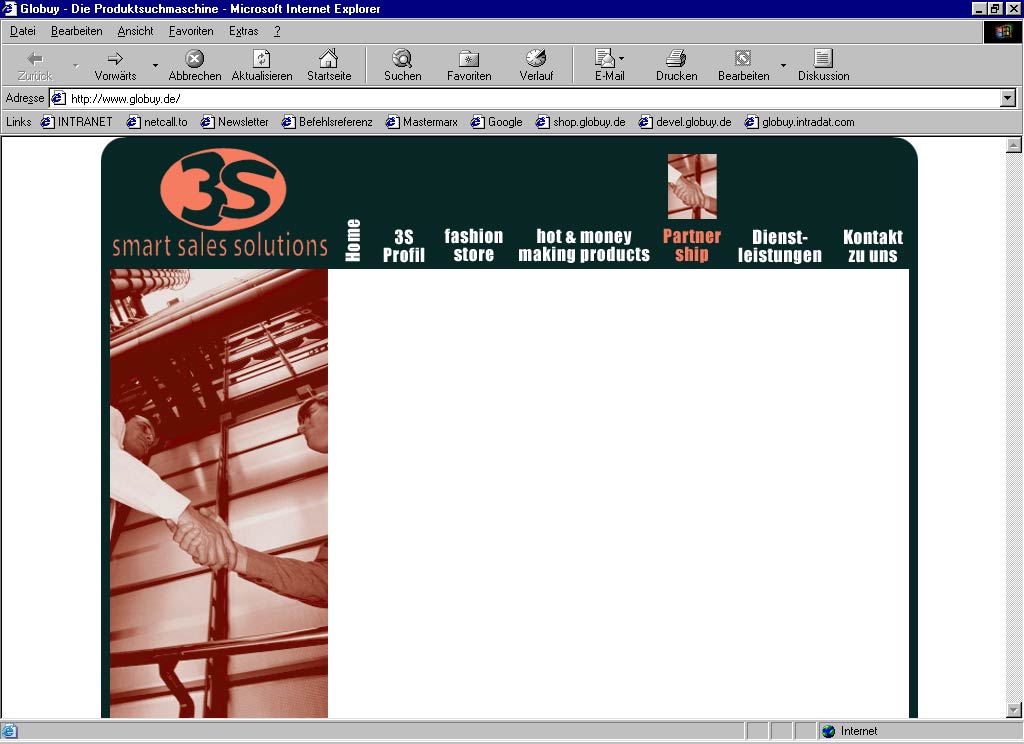Screen dimensions: 1024x744
Task: Open the netcall.to links bar shortcut
Action: (x=157, y=122)
